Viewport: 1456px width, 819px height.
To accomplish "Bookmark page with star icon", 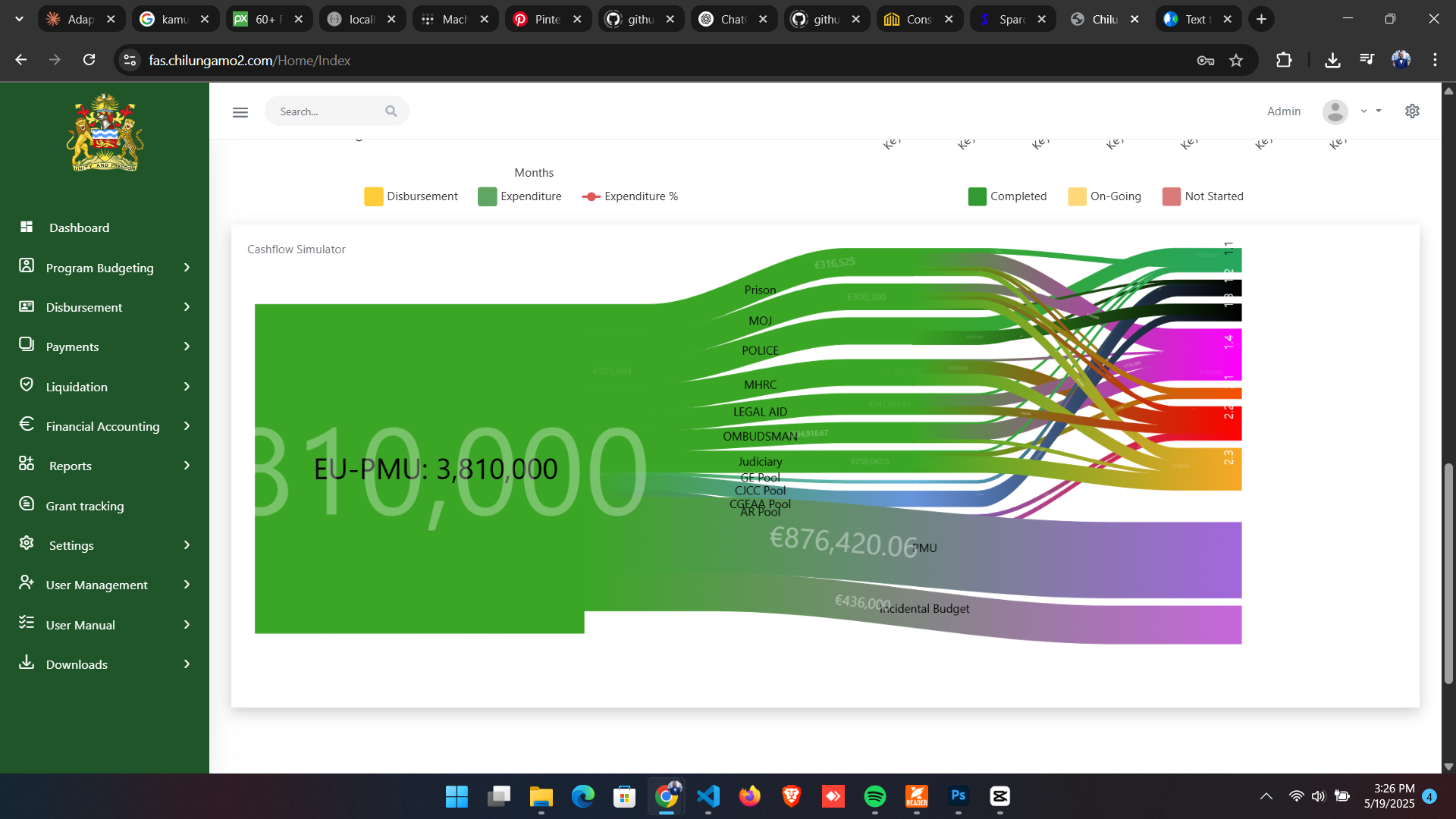I will (1236, 61).
